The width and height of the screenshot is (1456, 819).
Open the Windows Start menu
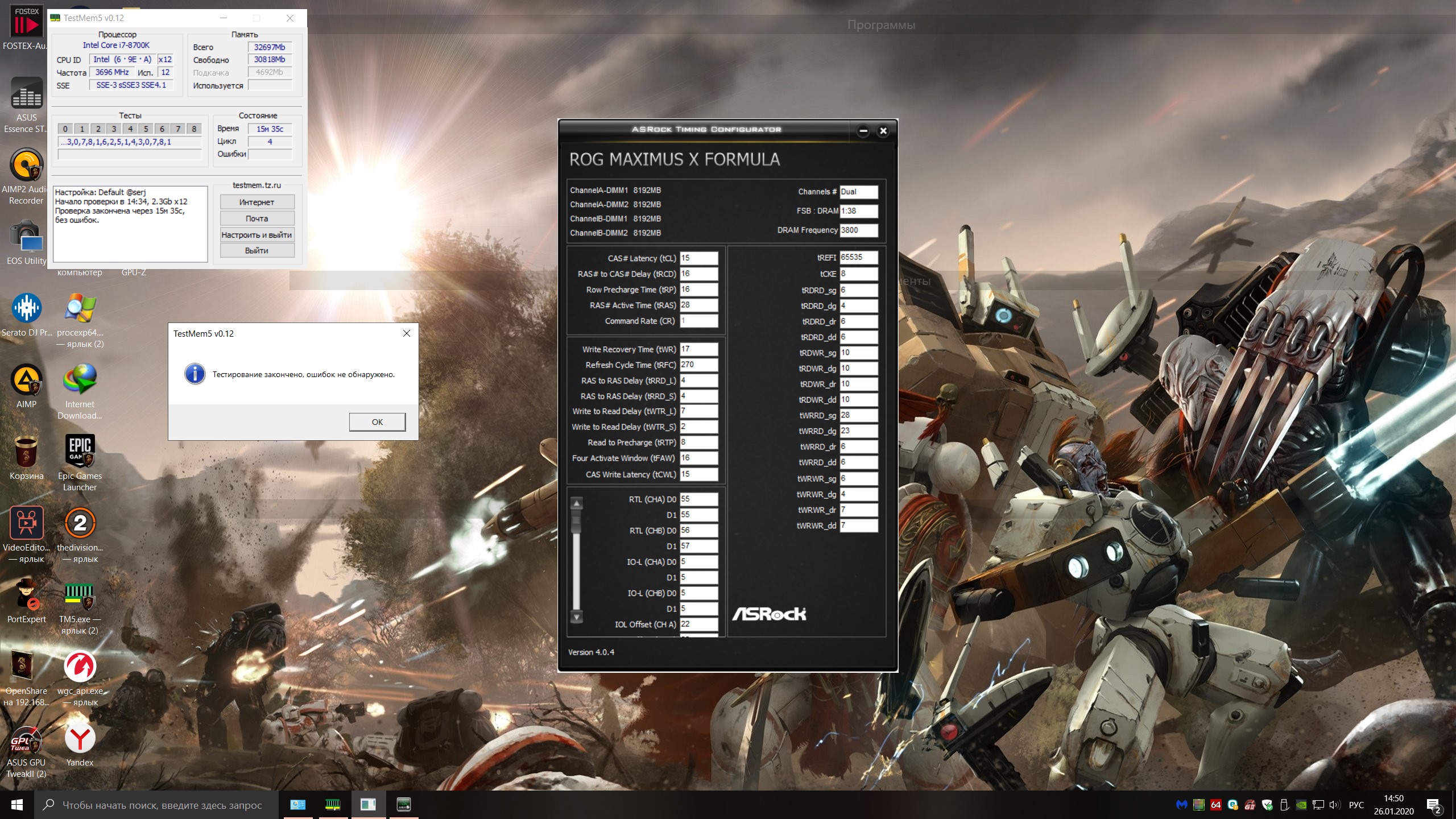coord(16,805)
